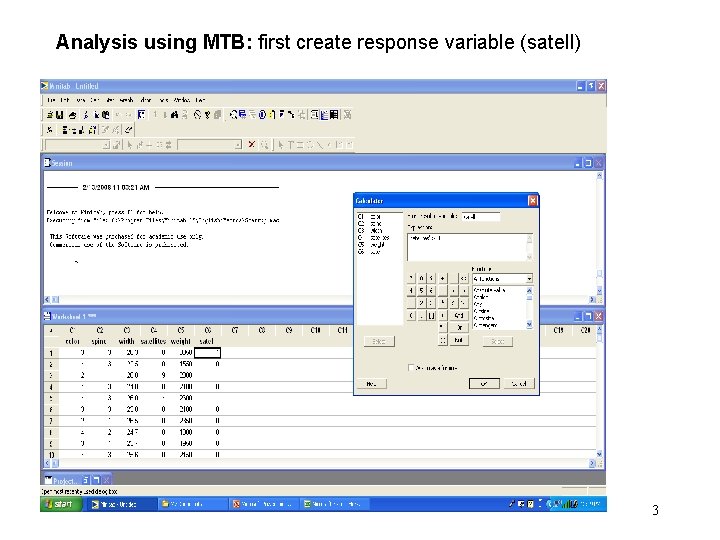Image resolution: width=720 pixels, height=540 pixels.
Task: Click the Current Data Window toolbar icon
Action: (x=324, y=115)
